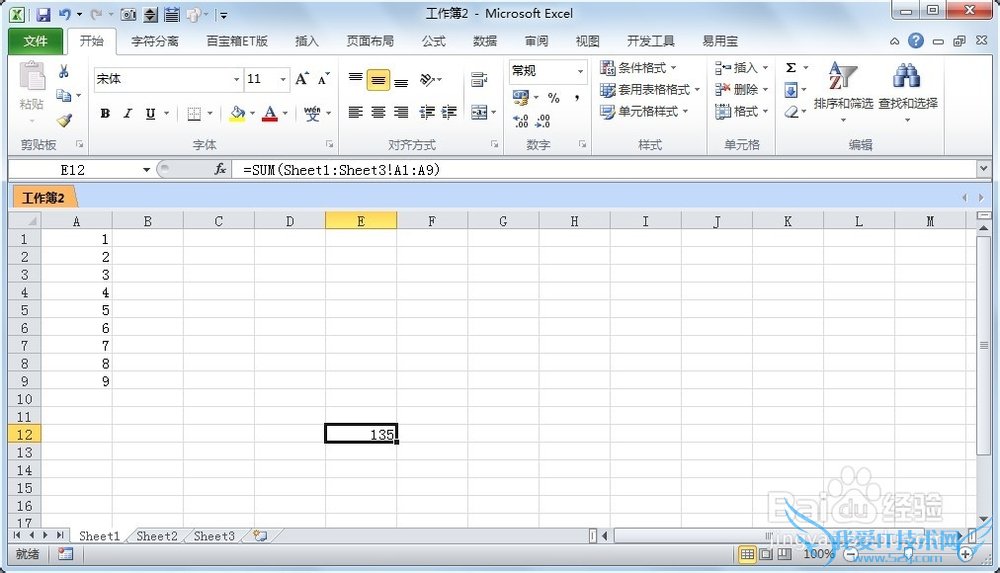The width and height of the screenshot is (1000, 573).
Task: Click the text orientation icon
Action: pyautogui.click(x=427, y=80)
